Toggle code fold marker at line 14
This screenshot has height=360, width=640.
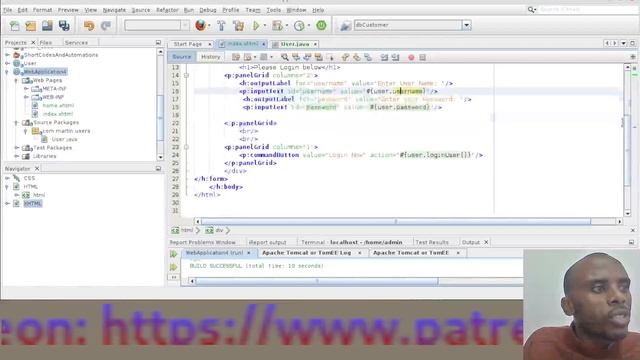[x=186, y=75]
